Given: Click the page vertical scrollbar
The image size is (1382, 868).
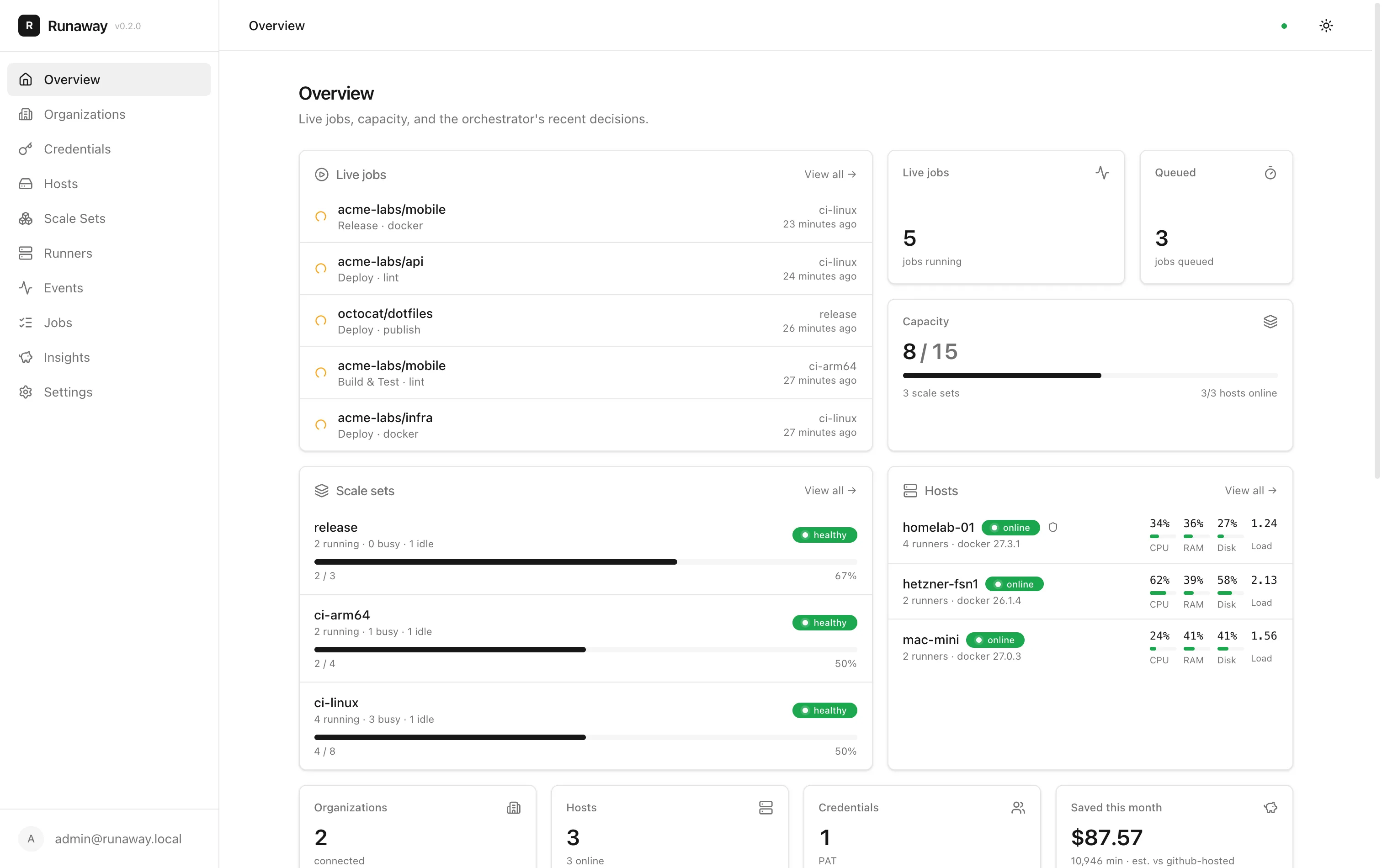Looking at the screenshot, I should (x=1377, y=240).
